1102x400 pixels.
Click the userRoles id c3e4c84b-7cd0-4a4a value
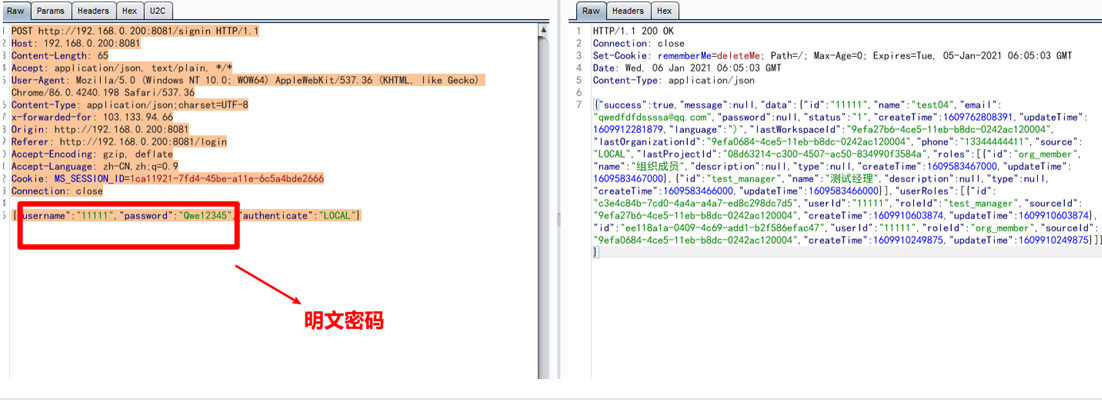695,203
